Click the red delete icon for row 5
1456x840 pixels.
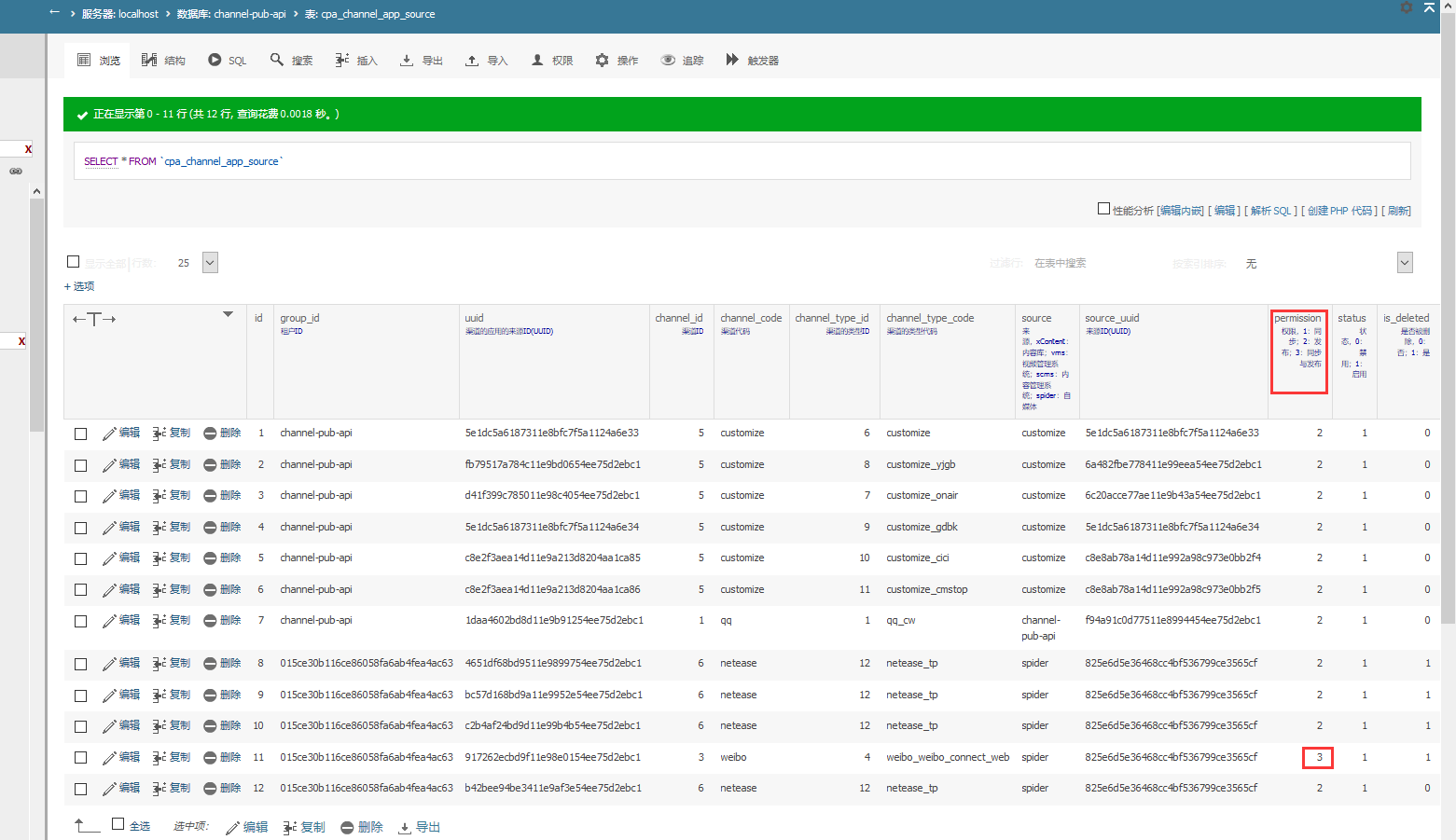click(x=210, y=558)
